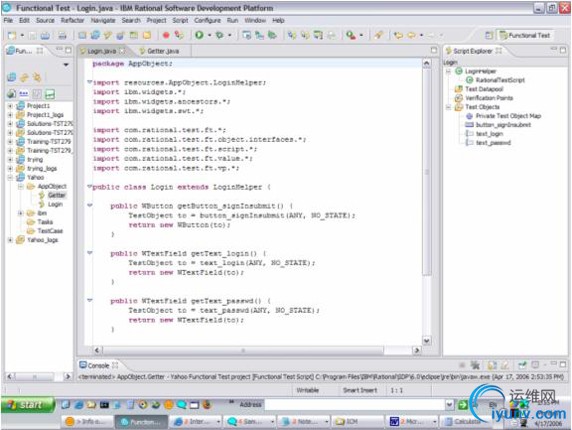Click the pin console icon in Console toolbar
This screenshot has height=430, width=572.
pos(522,365)
